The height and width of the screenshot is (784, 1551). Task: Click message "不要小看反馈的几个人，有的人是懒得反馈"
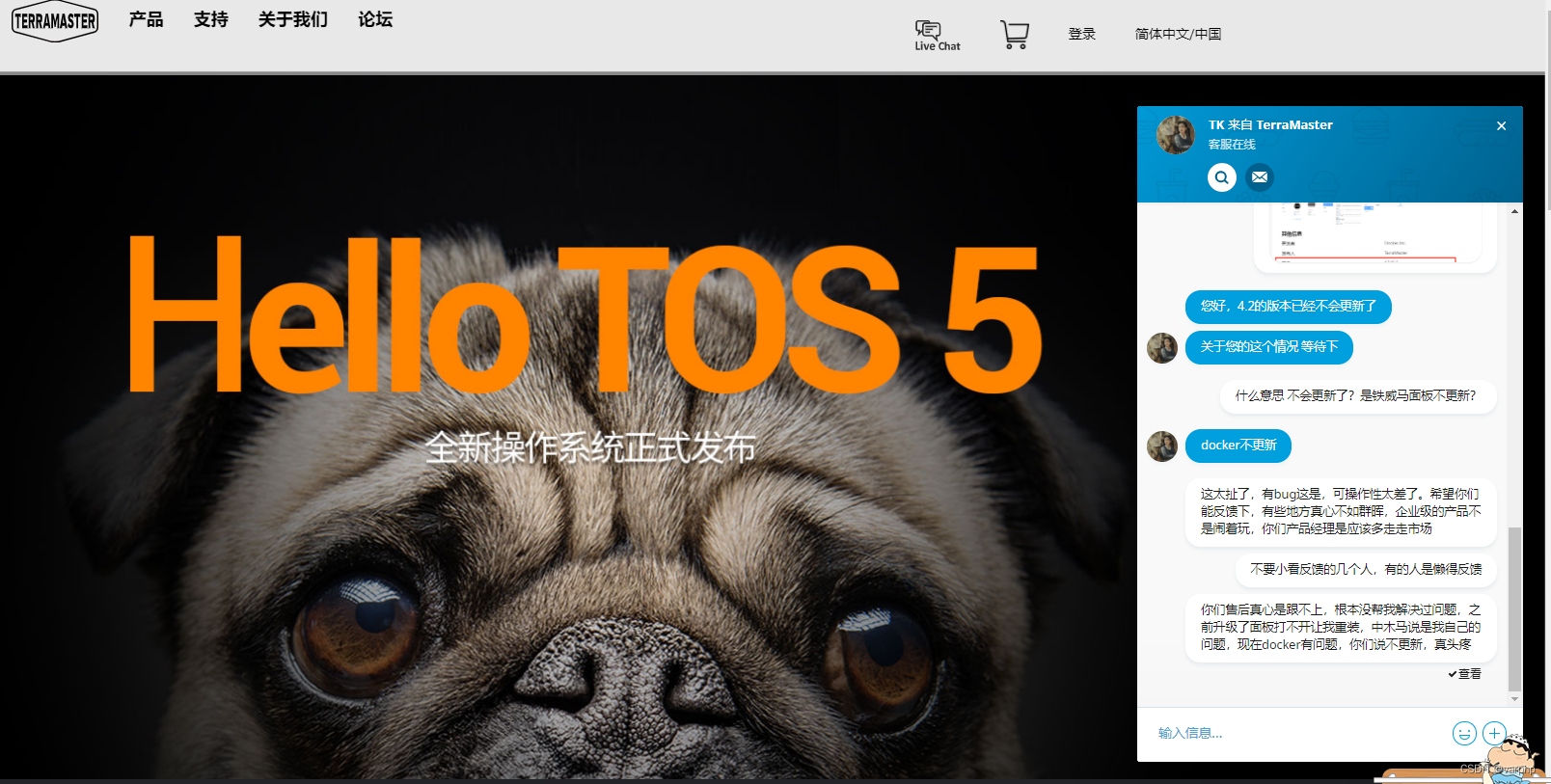click(x=1365, y=570)
